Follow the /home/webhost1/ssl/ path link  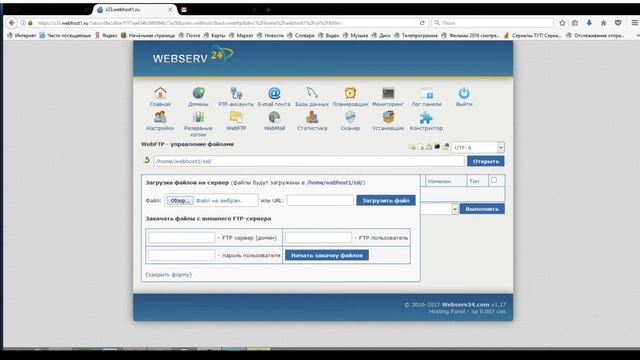[336, 182]
